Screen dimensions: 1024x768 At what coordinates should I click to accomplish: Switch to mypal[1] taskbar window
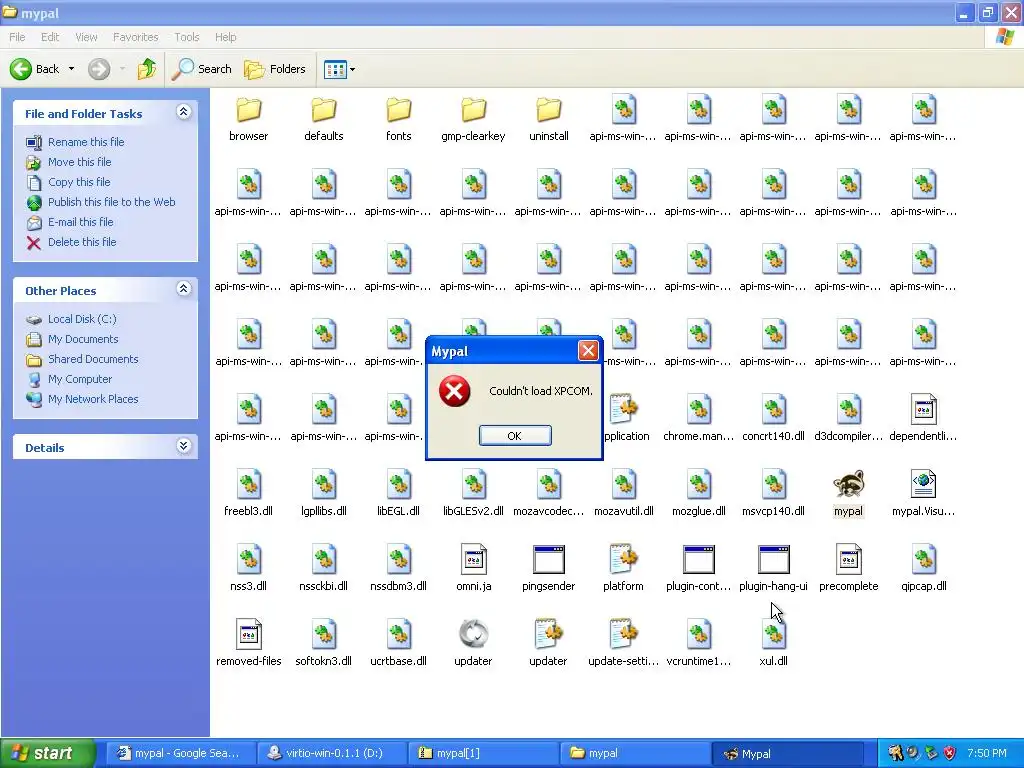(x=483, y=753)
